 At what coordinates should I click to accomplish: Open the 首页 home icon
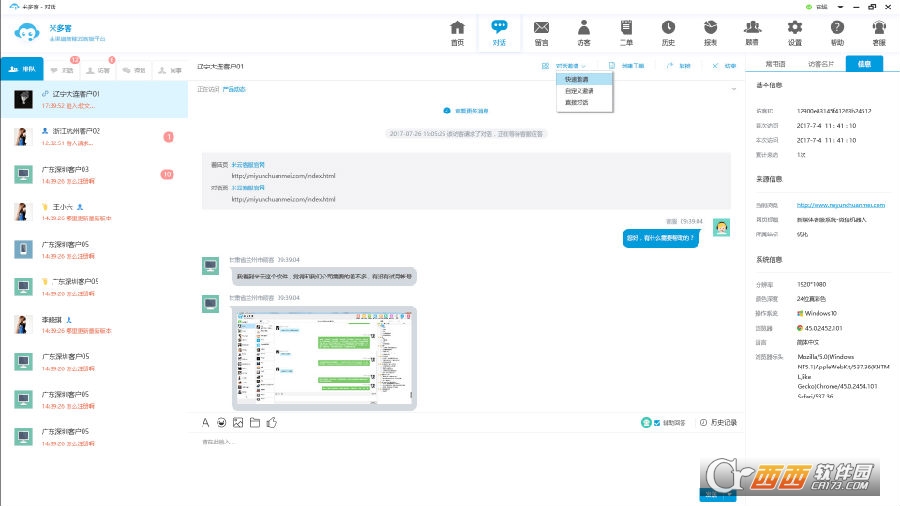click(457, 33)
